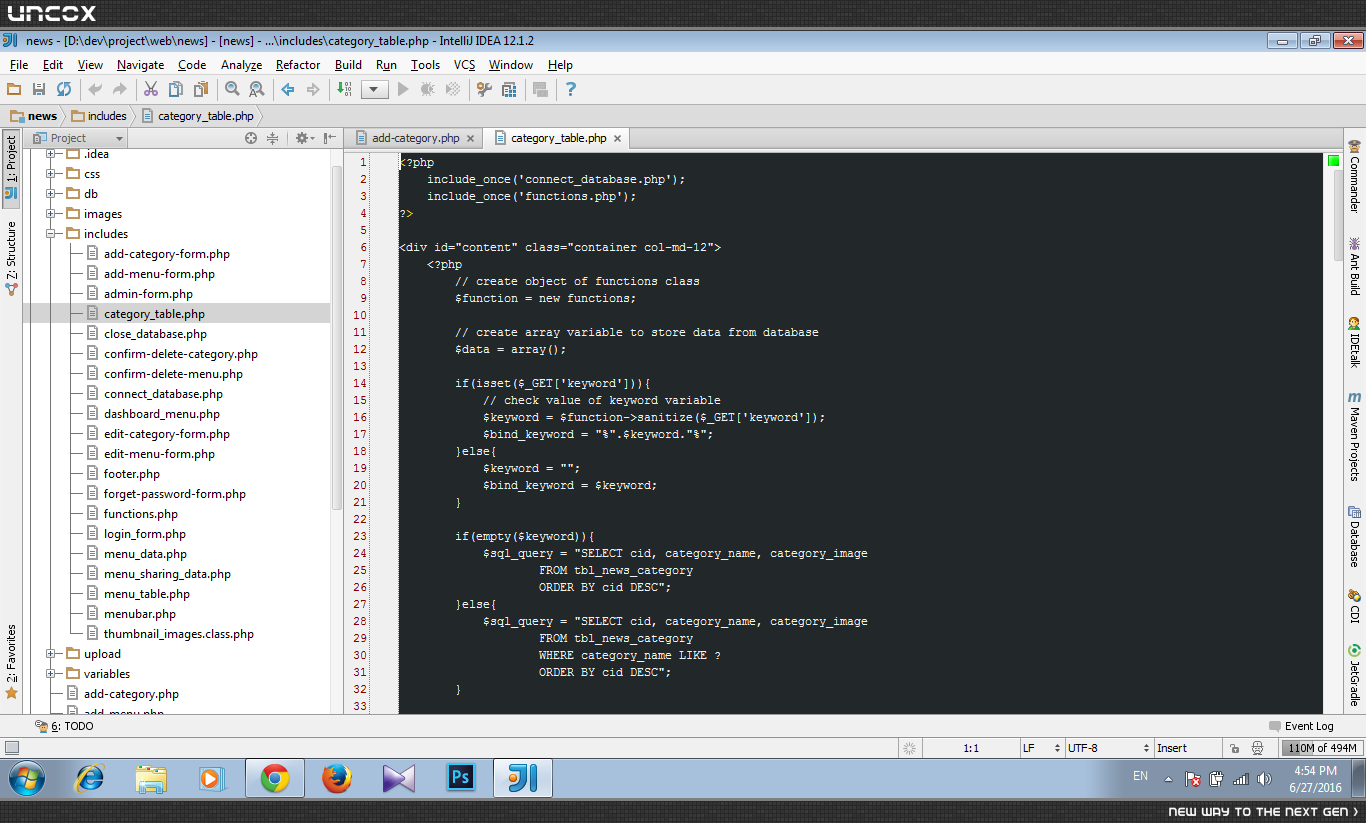Toggle the JetGradle side panel

pos(1354,674)
